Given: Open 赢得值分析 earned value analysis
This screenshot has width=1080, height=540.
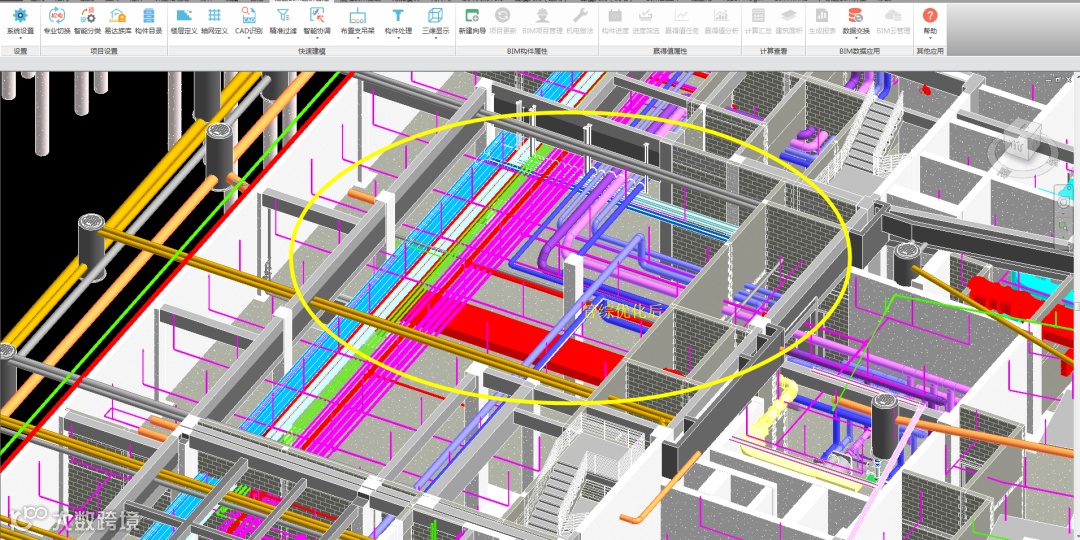Looking at the screenshot, I should [x=721, y=21].
